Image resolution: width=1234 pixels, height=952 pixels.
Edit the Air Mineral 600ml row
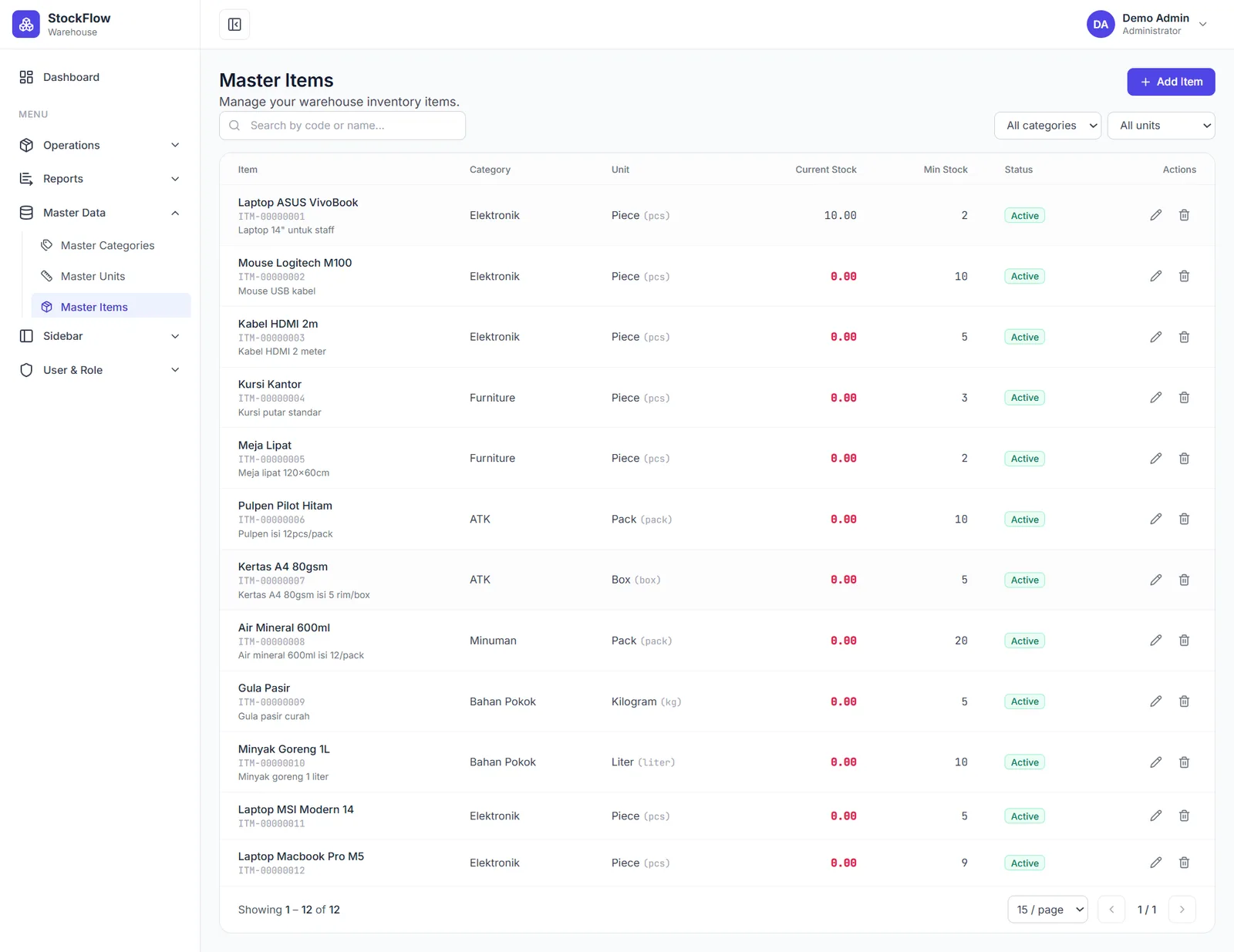[1155, 641]
